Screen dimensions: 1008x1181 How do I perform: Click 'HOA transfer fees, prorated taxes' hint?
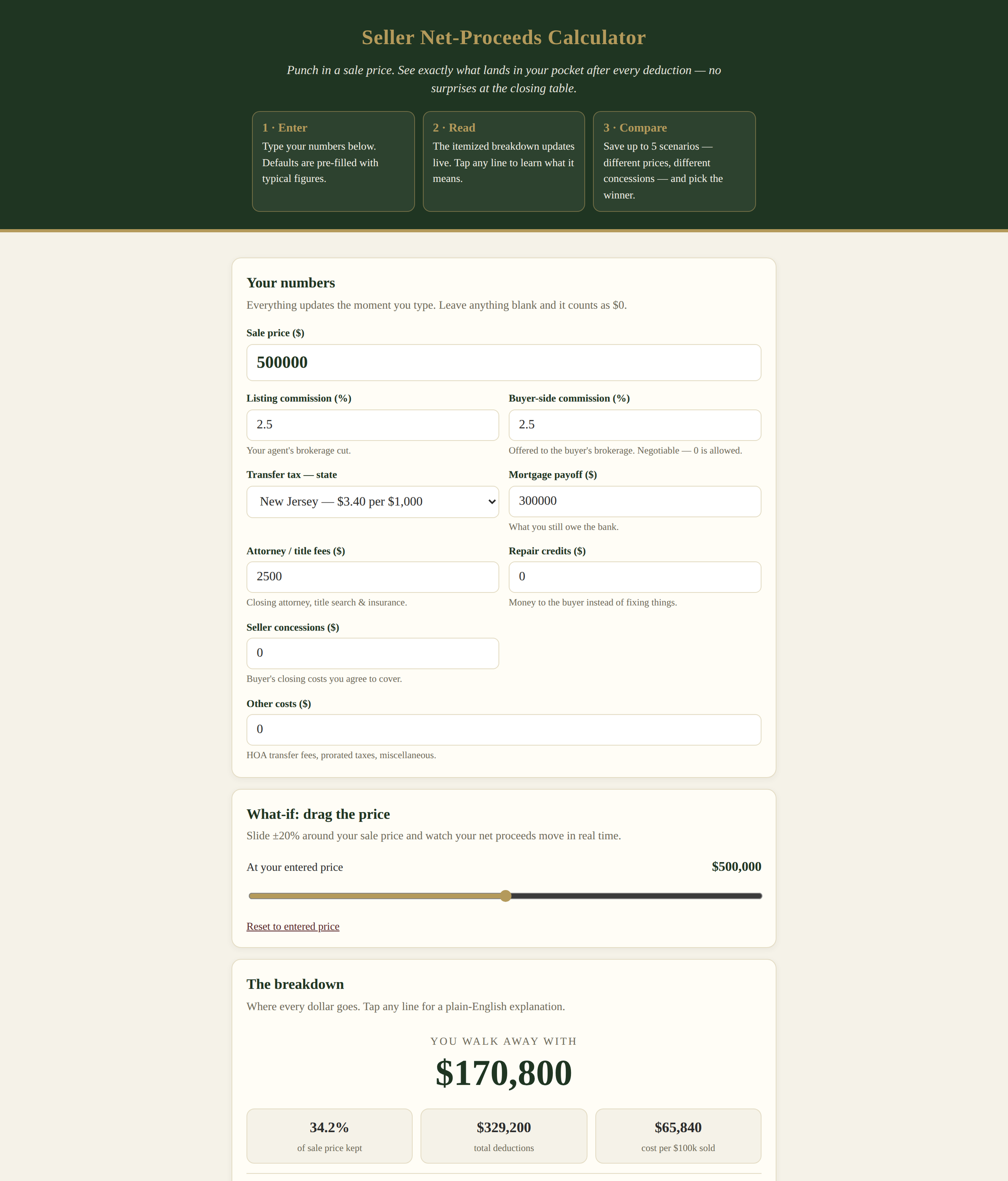coord(341,755)
